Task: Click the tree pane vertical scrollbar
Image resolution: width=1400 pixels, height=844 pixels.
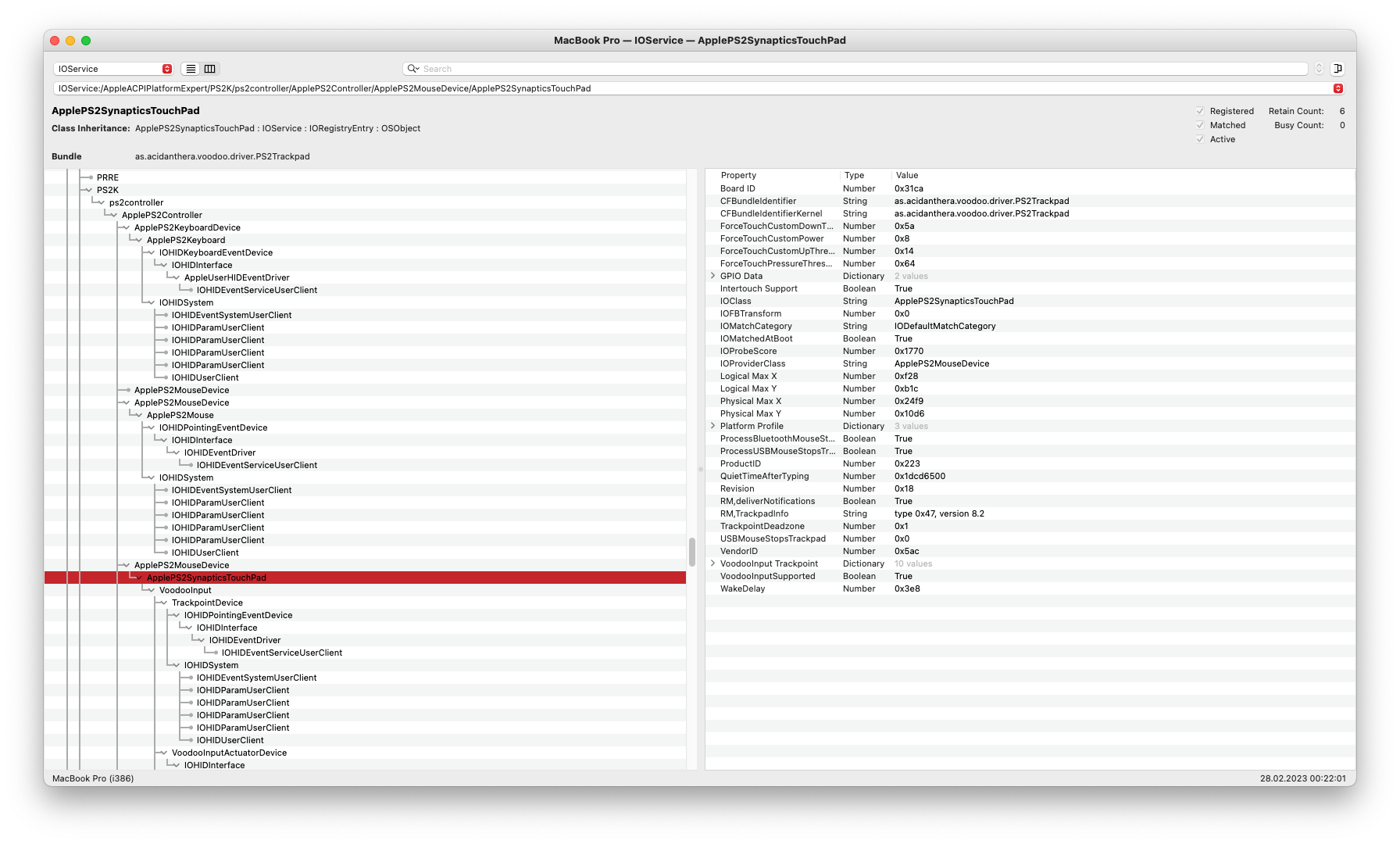Action: (x=691, y=552)
